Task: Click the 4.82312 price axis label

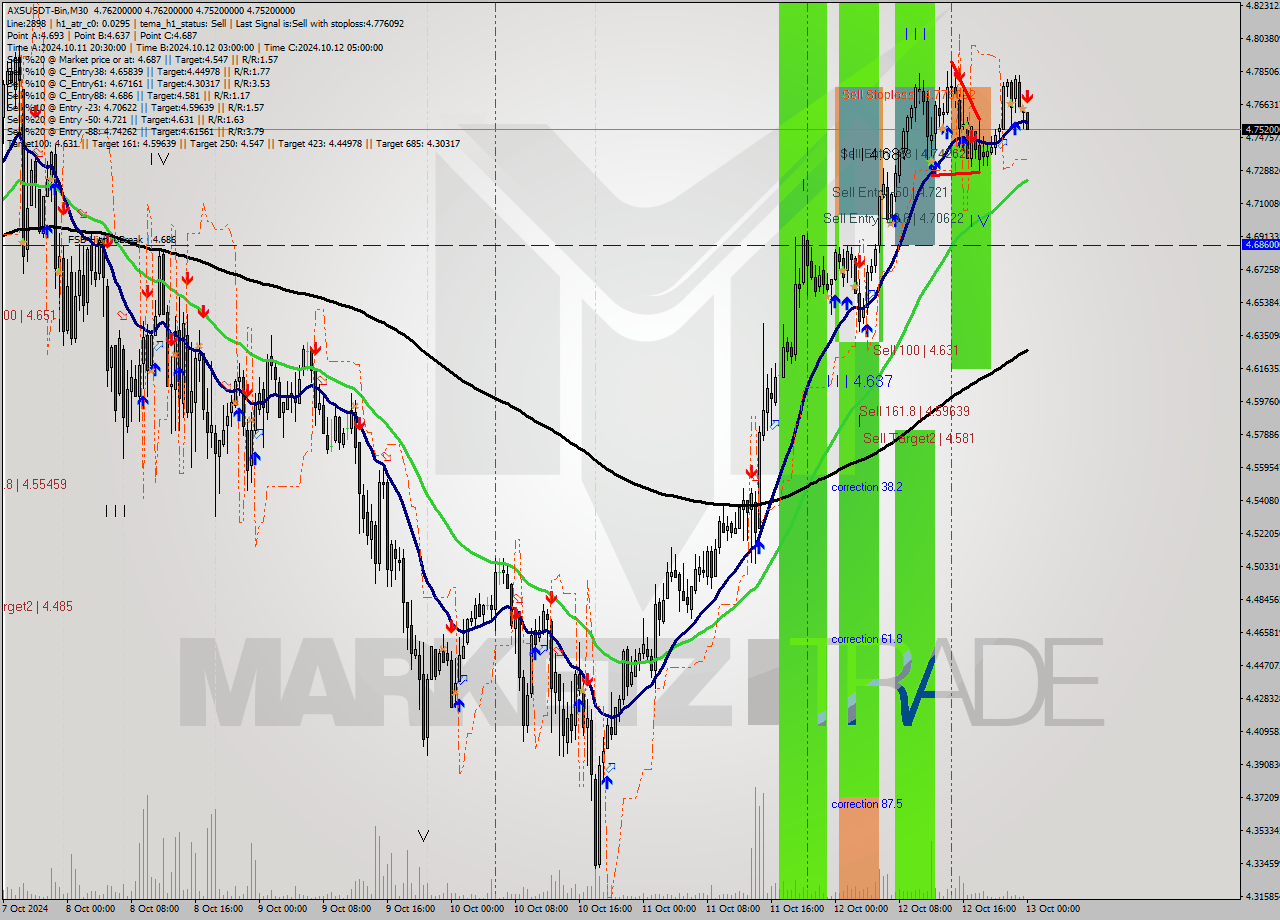Action: [1262, 6]
